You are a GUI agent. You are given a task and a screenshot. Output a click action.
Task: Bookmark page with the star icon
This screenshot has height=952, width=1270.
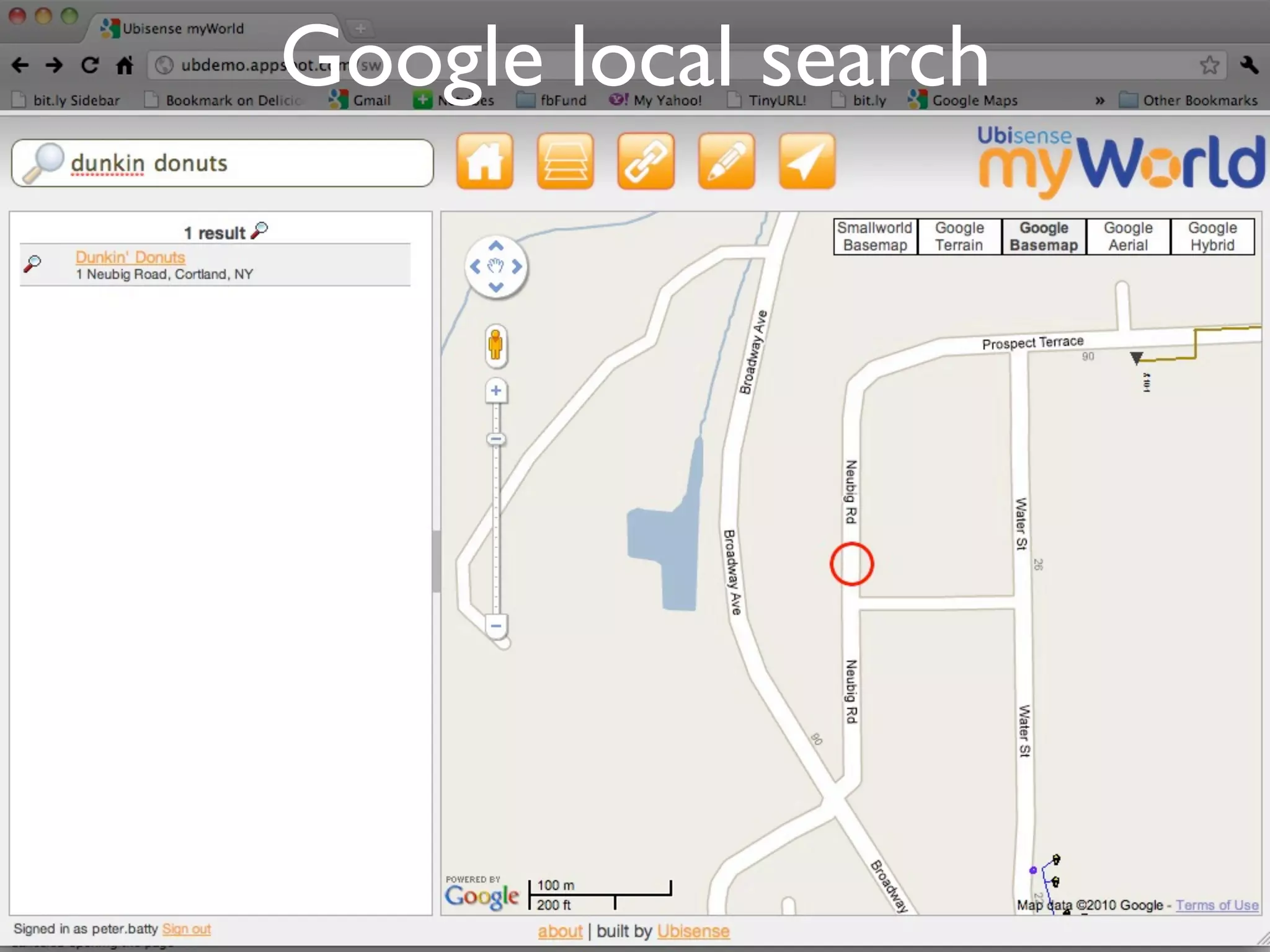pyautogui.click(x=1210, y=65)
